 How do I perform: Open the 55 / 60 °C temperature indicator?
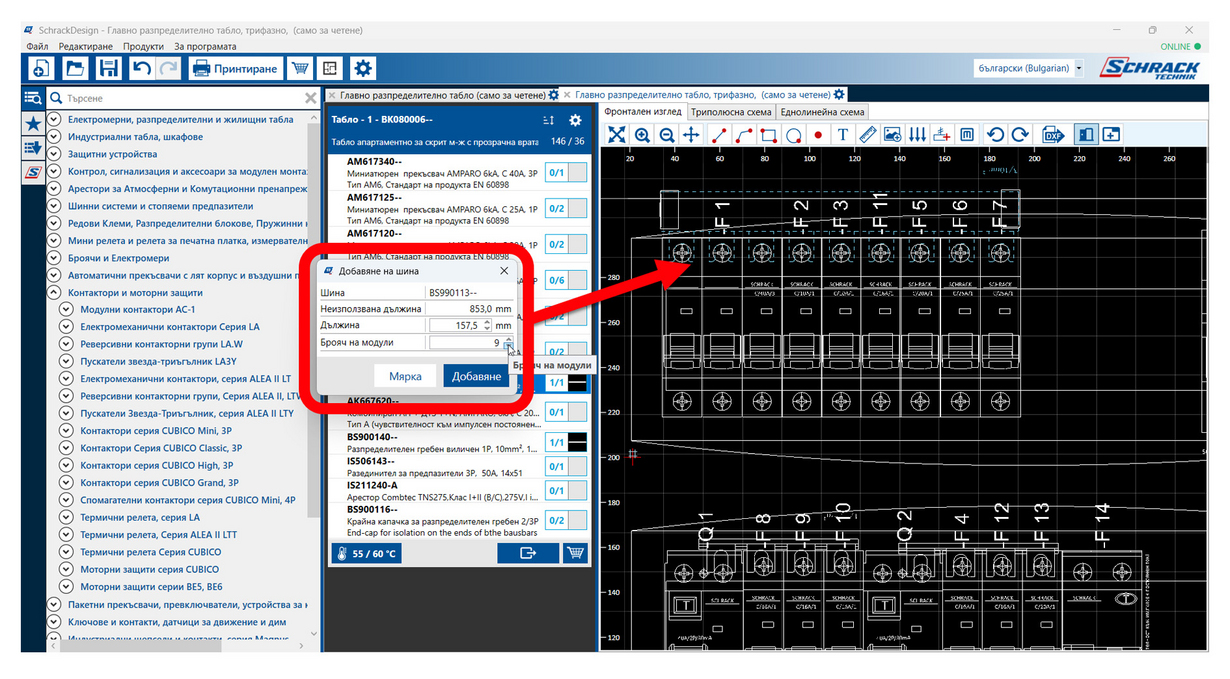[x=366, y=553]
